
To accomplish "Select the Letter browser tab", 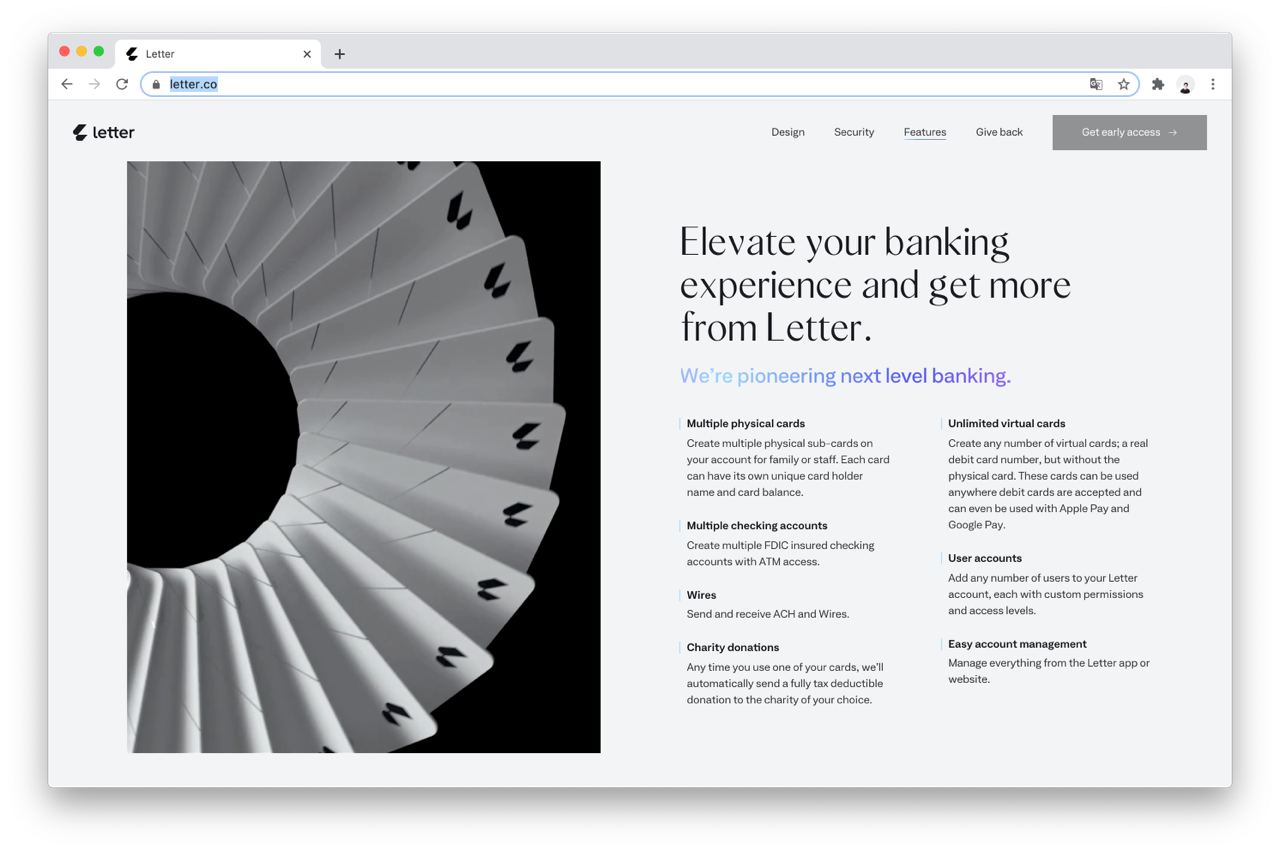I will pos(218,54).
